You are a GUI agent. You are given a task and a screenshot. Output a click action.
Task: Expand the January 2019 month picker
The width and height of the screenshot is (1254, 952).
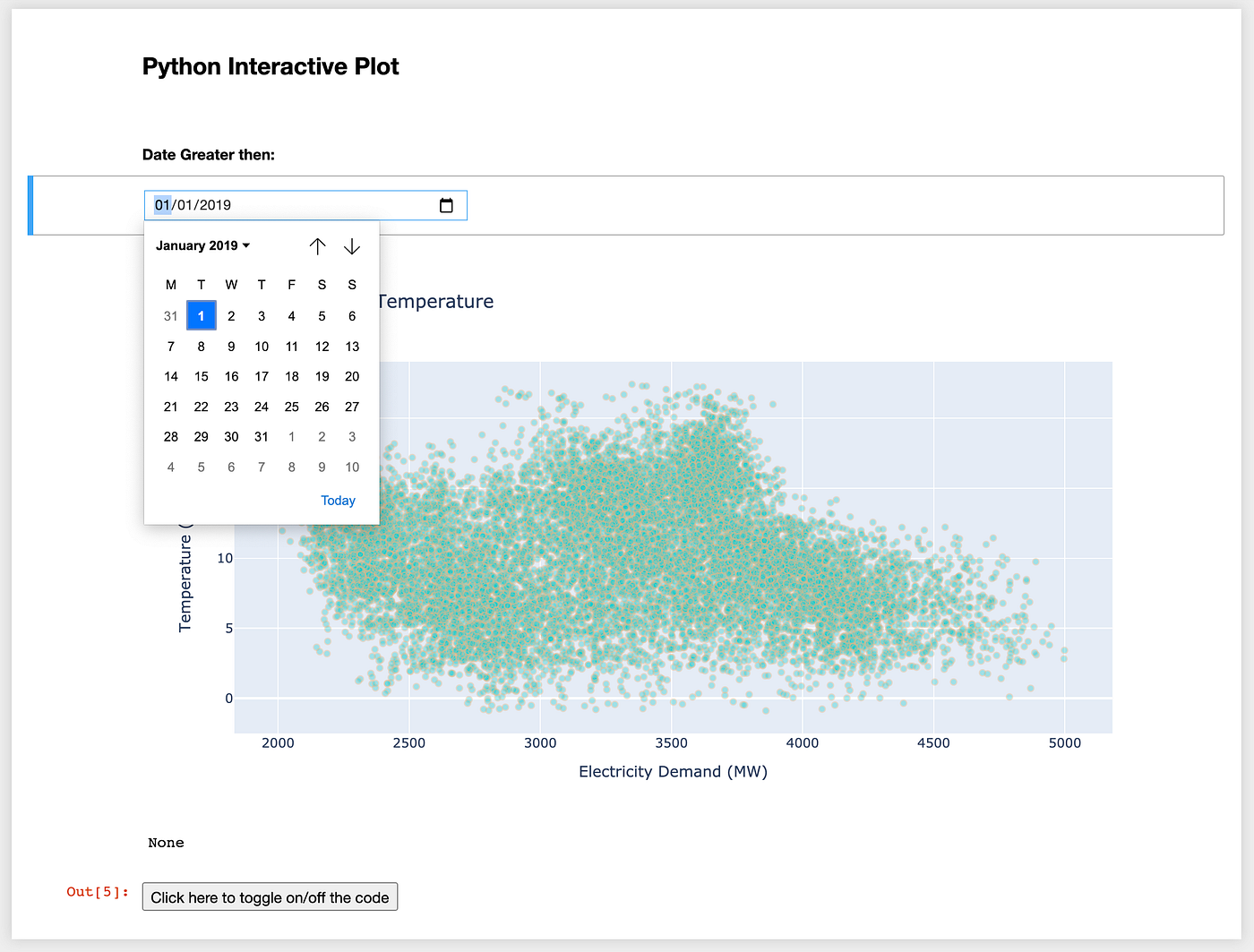point(202,245)
